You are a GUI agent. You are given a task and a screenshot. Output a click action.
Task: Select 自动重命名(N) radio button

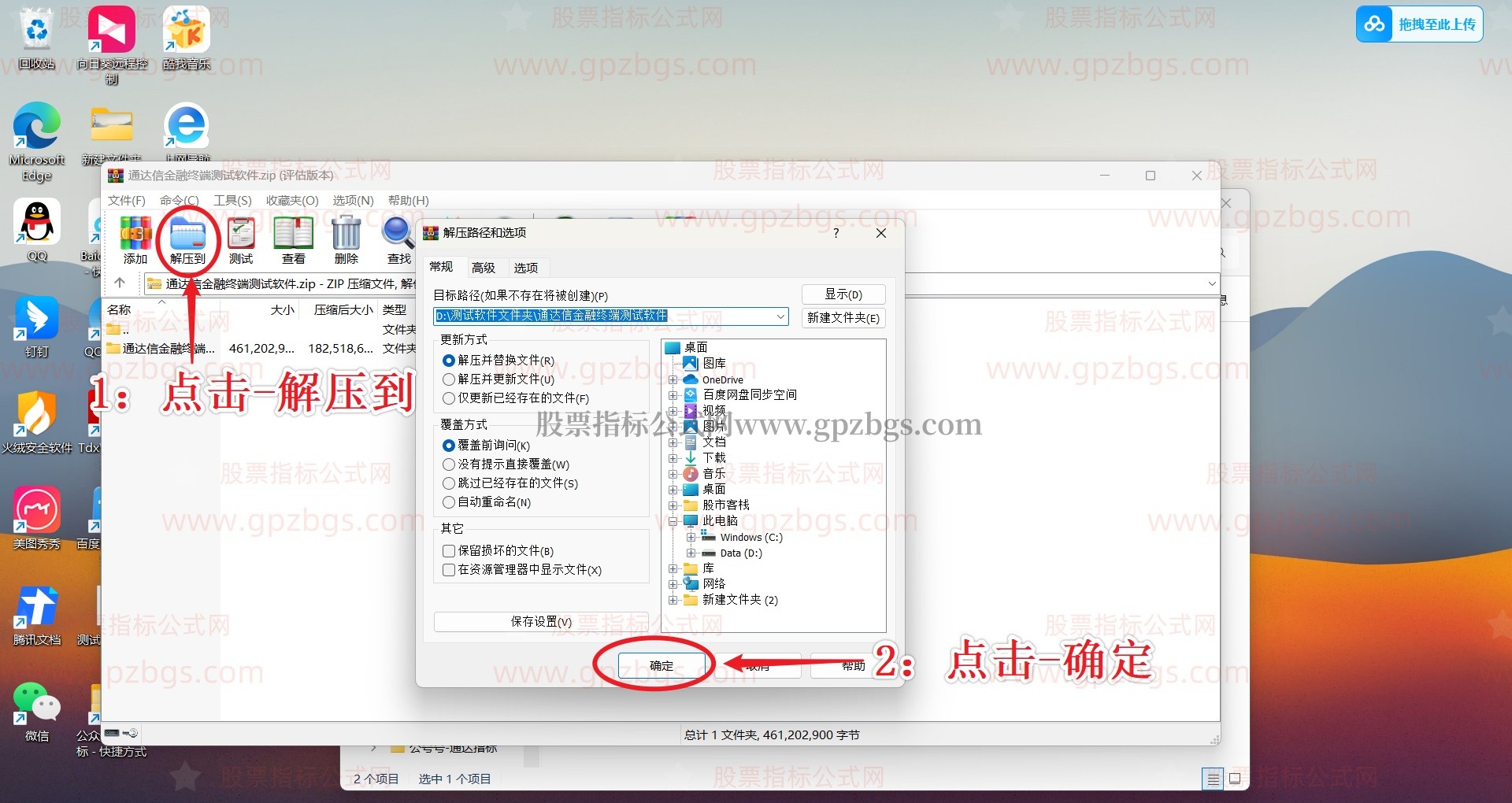click(449, 502)
